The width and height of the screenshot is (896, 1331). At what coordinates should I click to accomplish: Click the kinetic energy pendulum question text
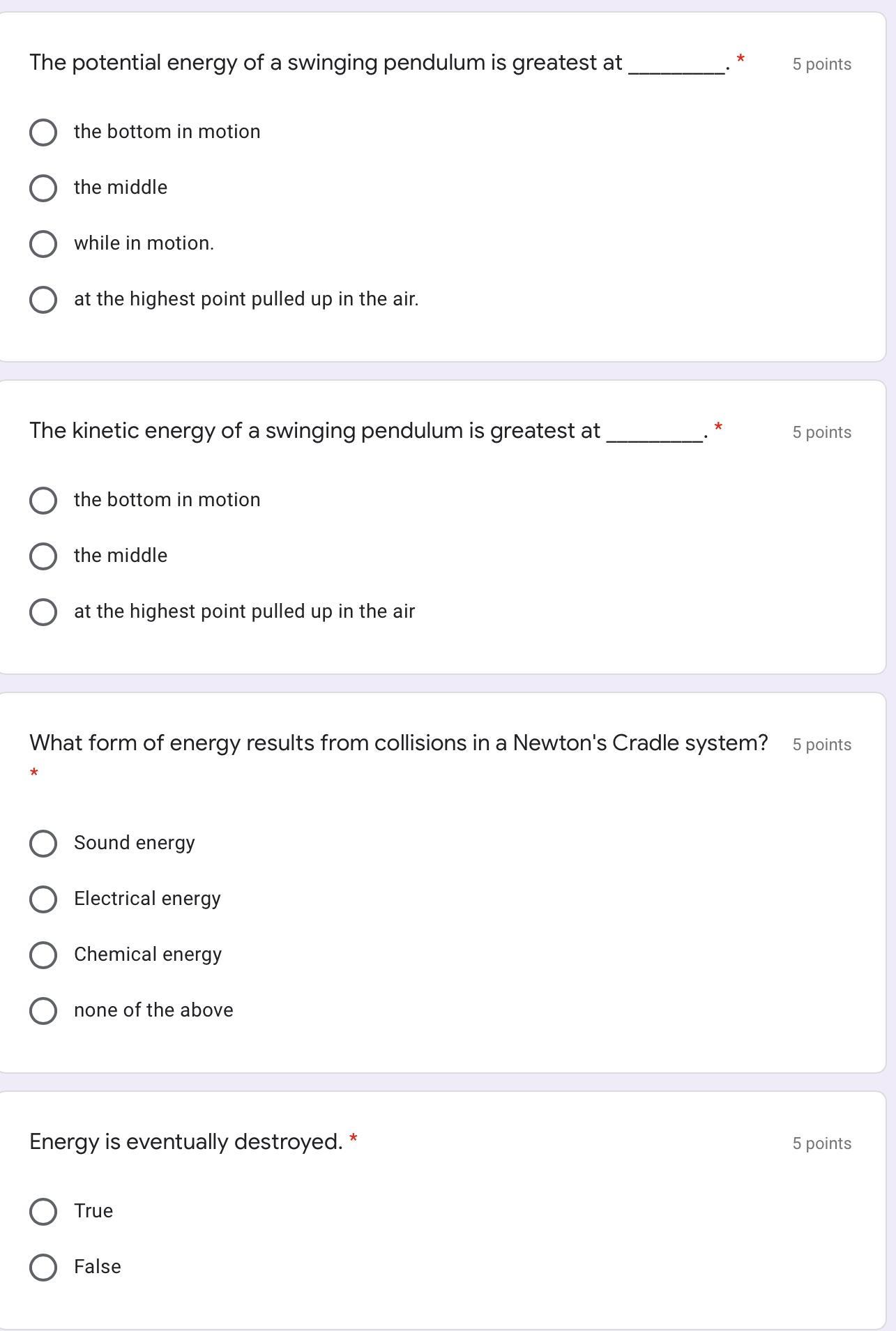pos(314,431)
